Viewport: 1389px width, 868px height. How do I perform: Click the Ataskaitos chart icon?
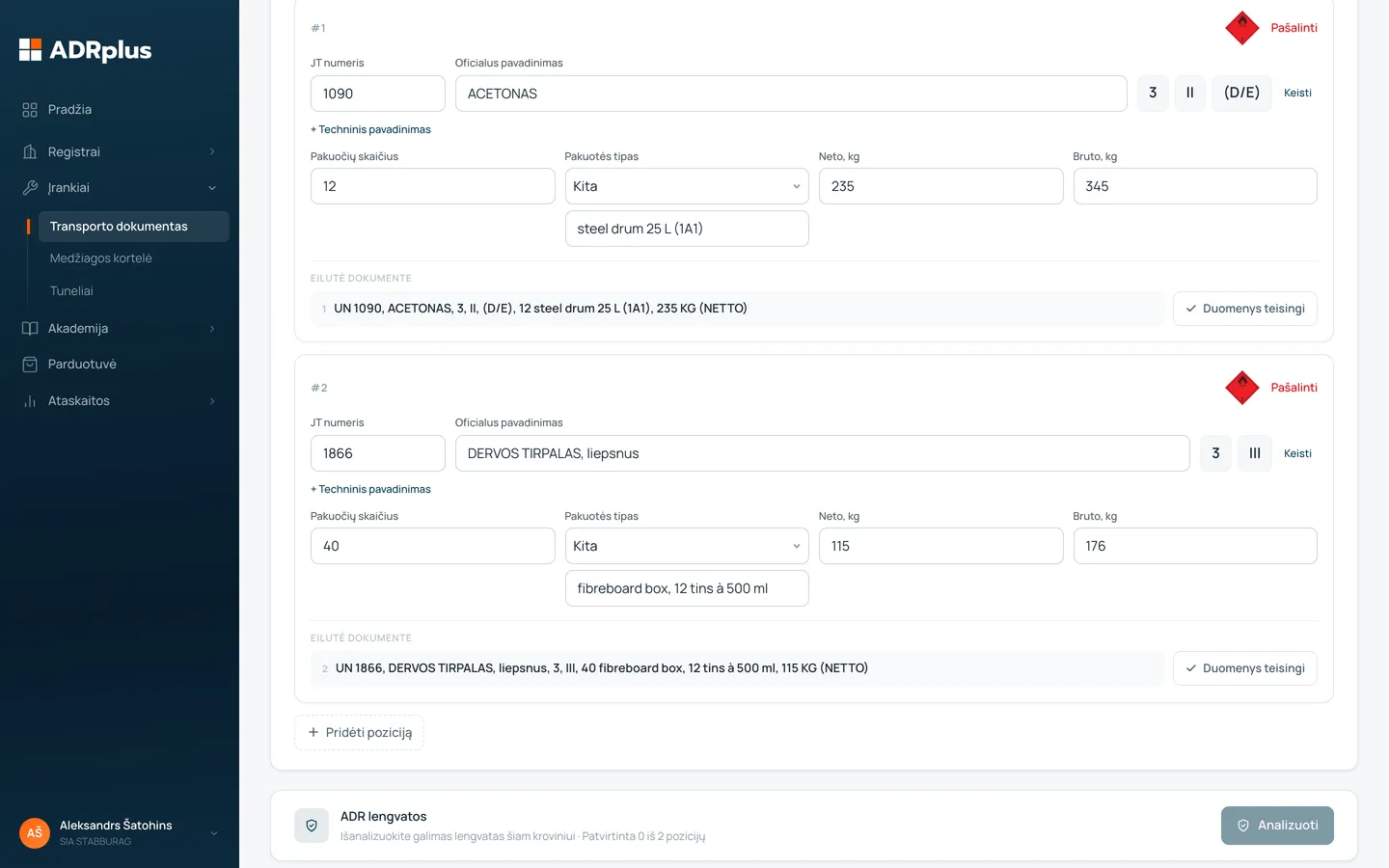(x=30, y=401)
